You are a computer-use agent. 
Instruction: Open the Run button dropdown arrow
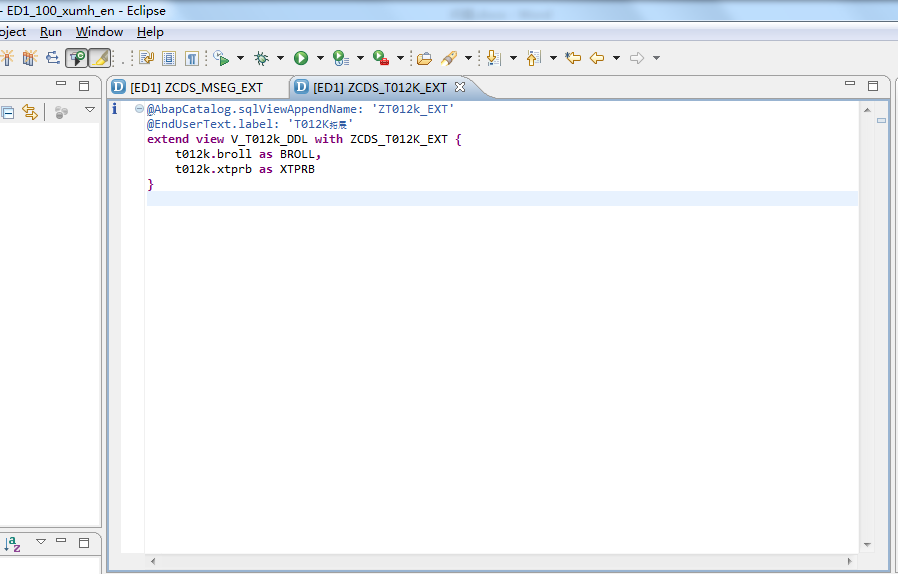pos(320,58)
